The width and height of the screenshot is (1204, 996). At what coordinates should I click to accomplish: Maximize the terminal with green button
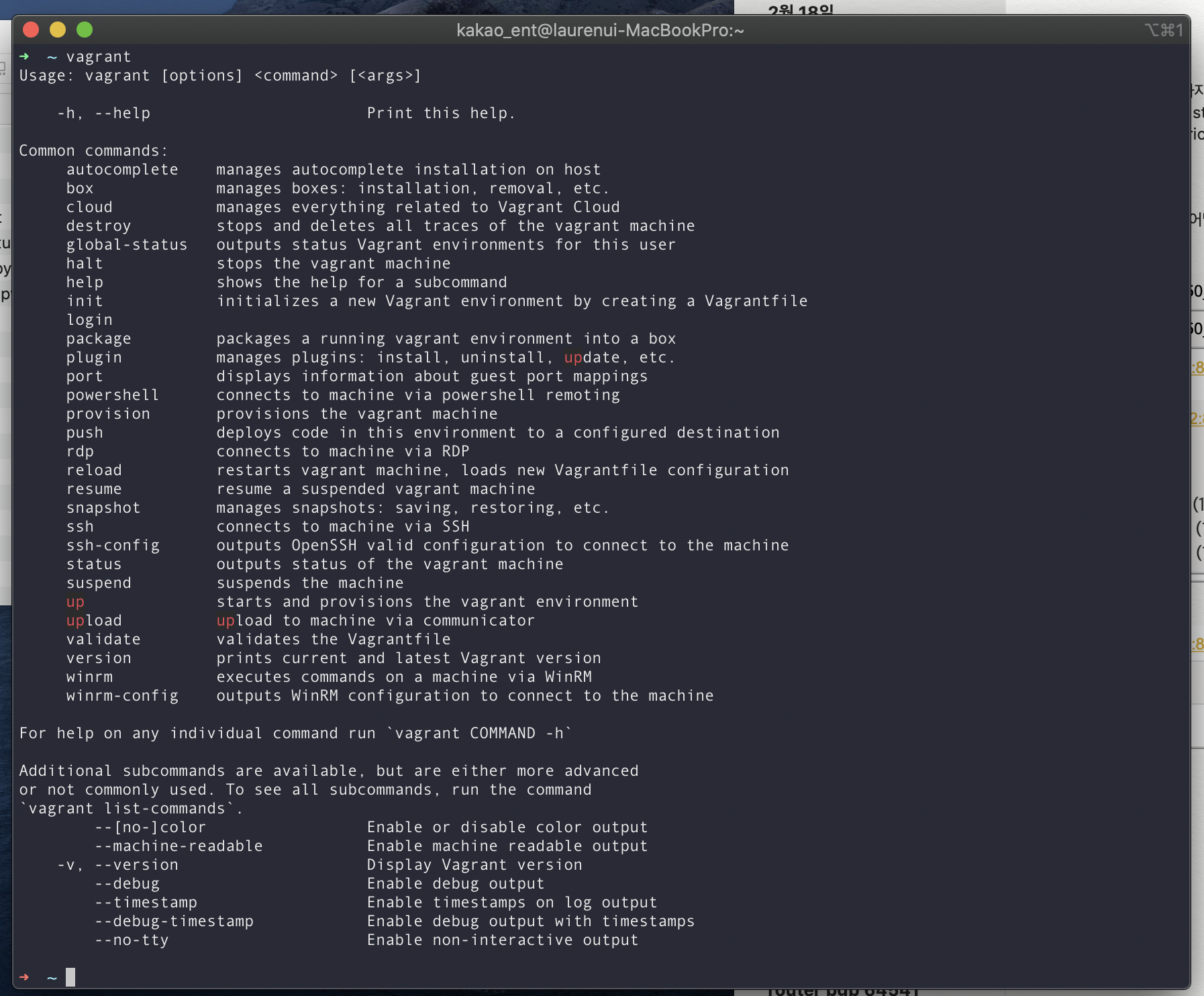click(85, 30)
